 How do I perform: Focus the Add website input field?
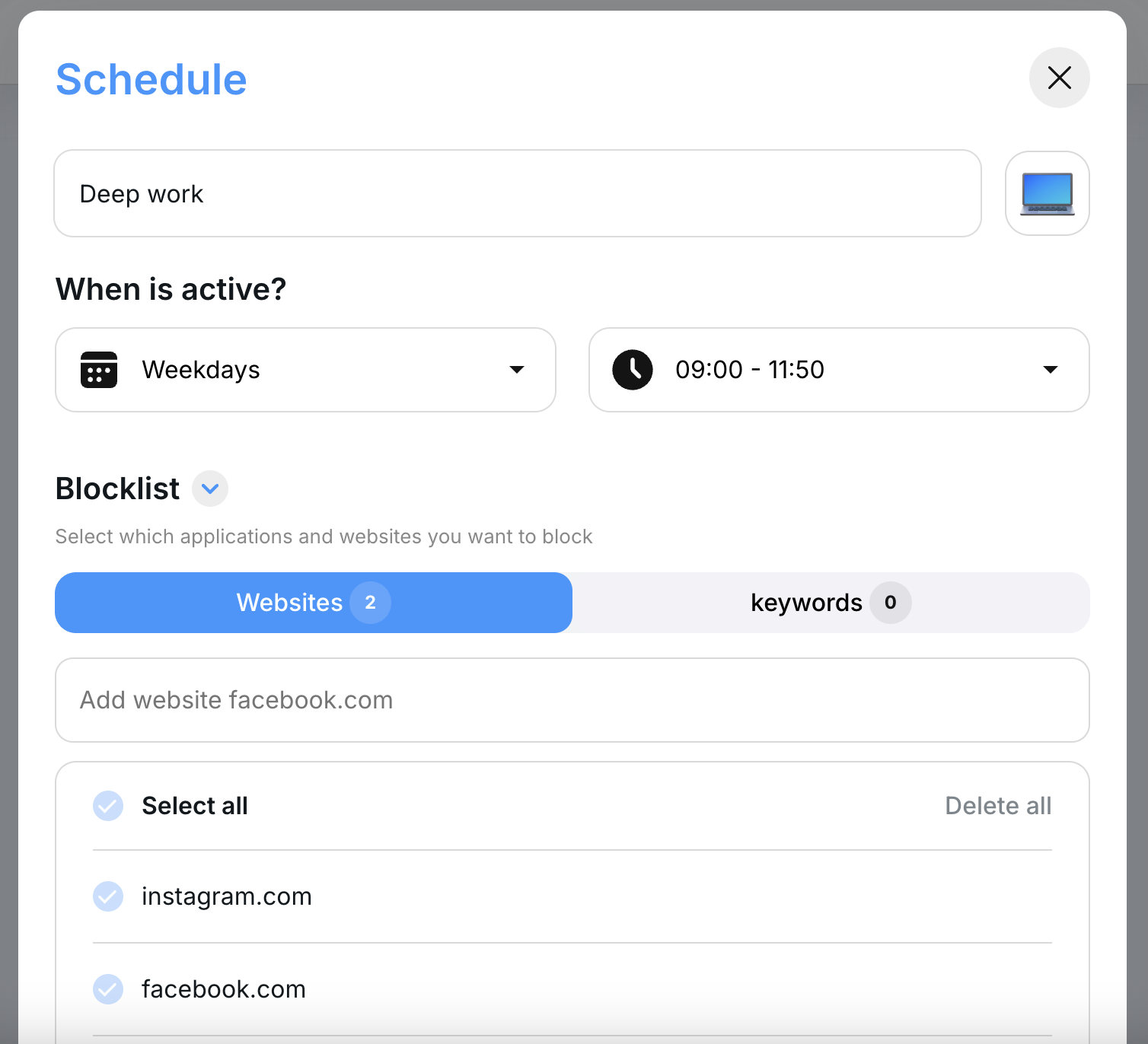[572, 700]
